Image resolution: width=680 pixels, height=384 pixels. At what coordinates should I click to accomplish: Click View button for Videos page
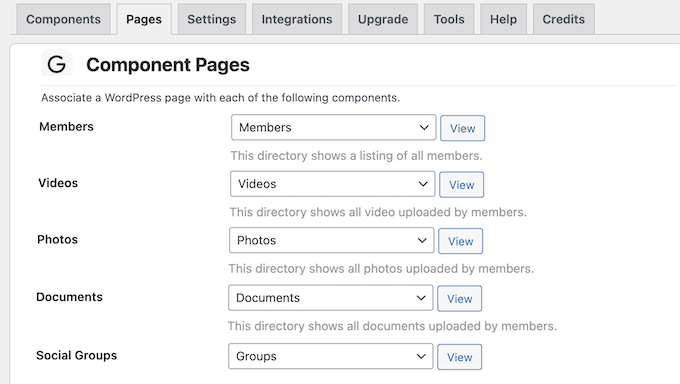tap(461, 184)
